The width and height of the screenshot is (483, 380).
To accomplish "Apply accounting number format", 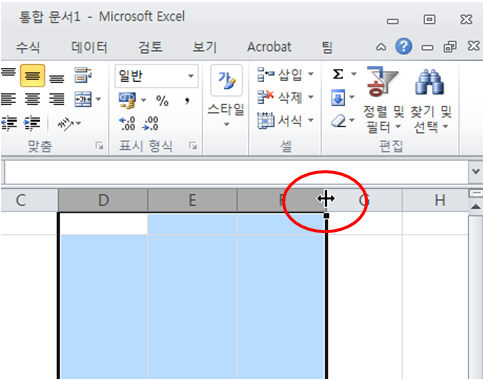I will pos(128,100).
